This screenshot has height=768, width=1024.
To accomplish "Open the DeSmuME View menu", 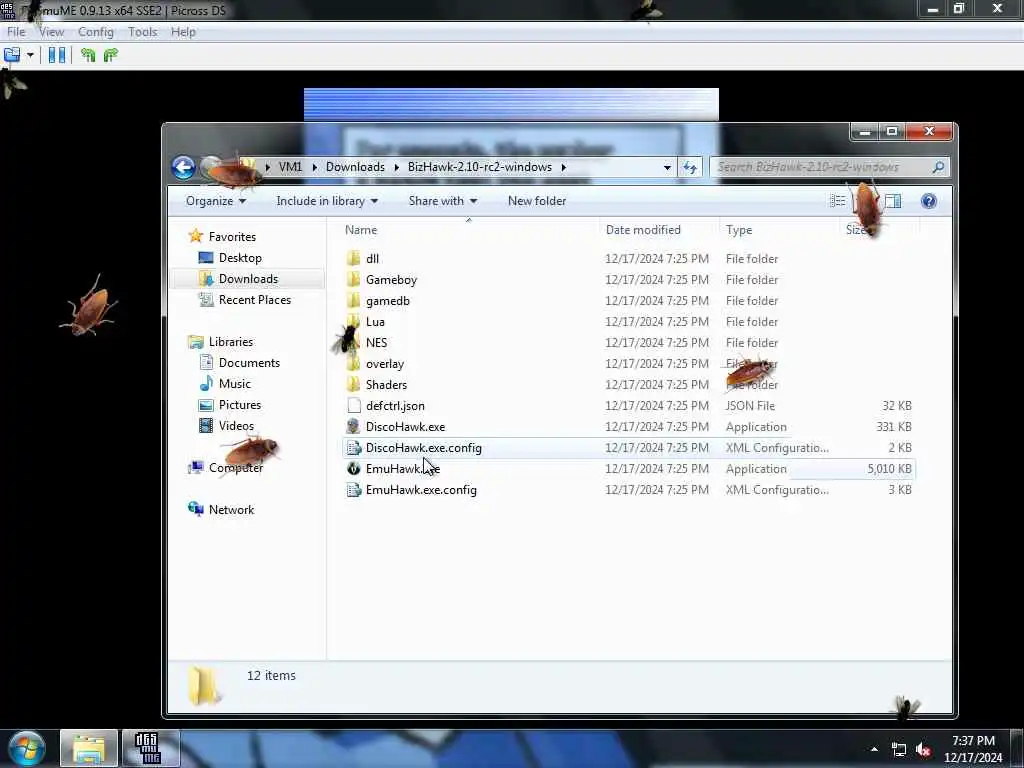I will coord(51,32).
